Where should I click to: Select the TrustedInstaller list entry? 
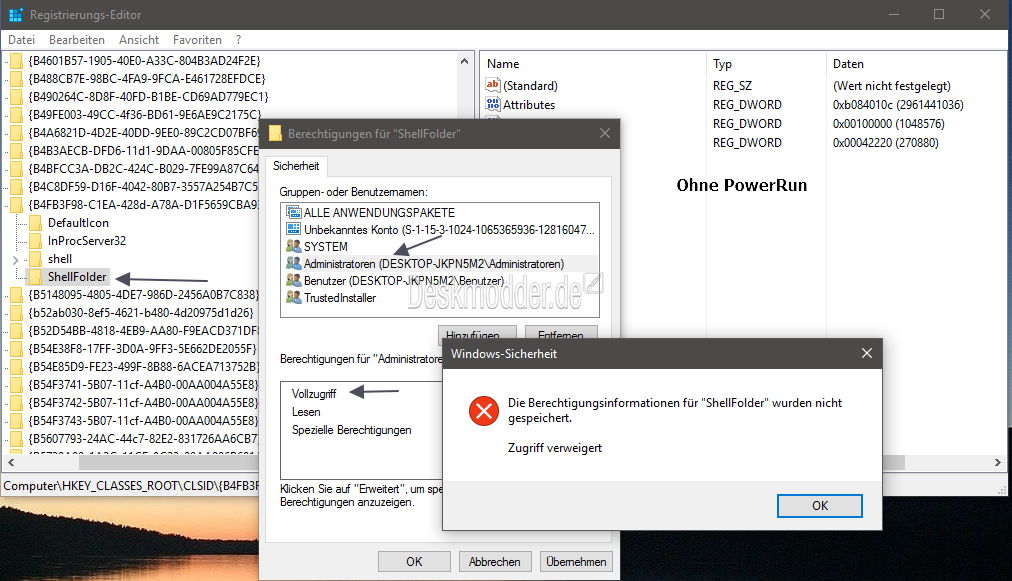[339, 298]
